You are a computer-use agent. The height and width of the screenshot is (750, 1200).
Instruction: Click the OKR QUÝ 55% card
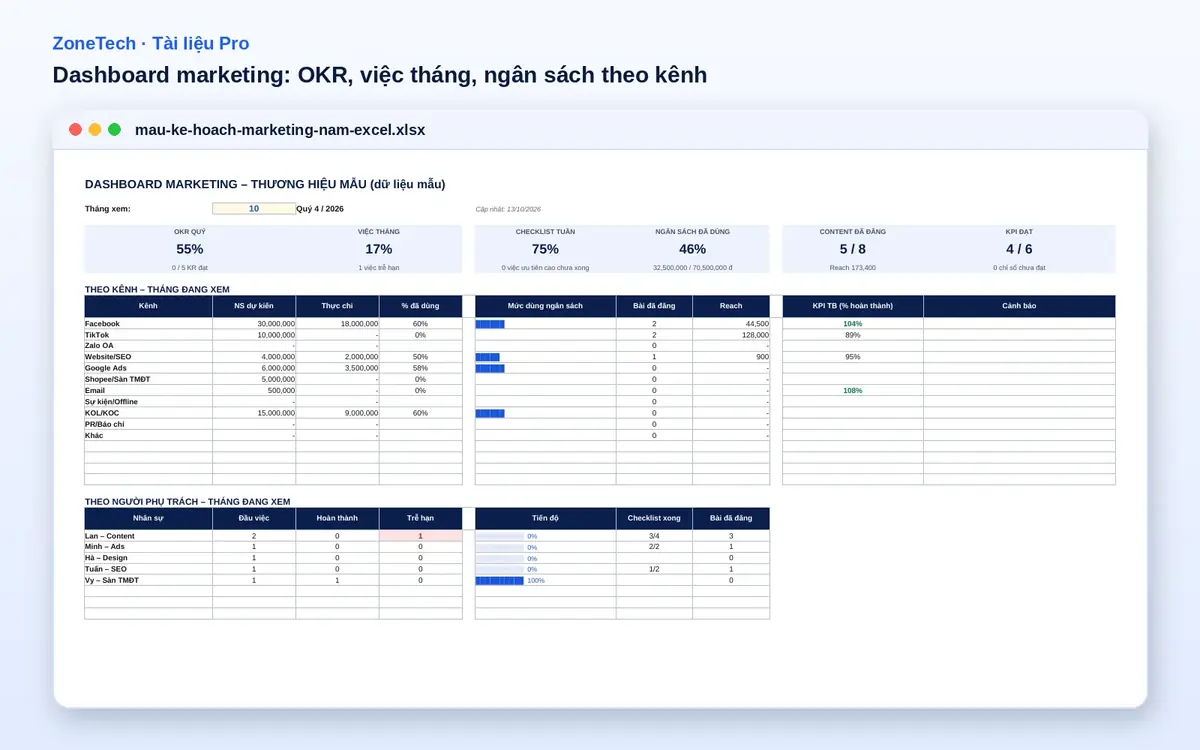coord(190,249)
